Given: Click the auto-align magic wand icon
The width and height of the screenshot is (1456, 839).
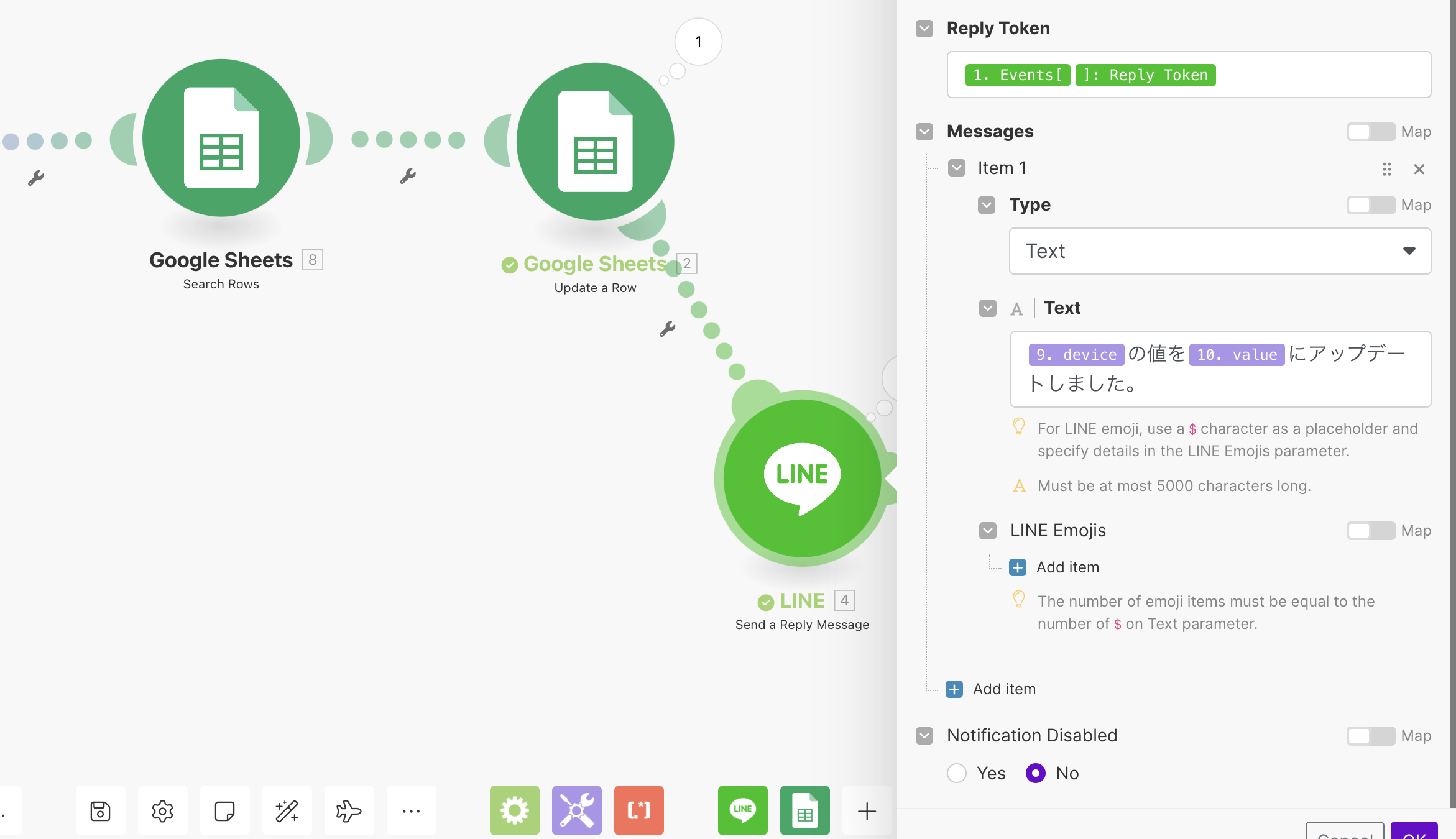Looking at the screenshot, I should (x=287, y=810).
